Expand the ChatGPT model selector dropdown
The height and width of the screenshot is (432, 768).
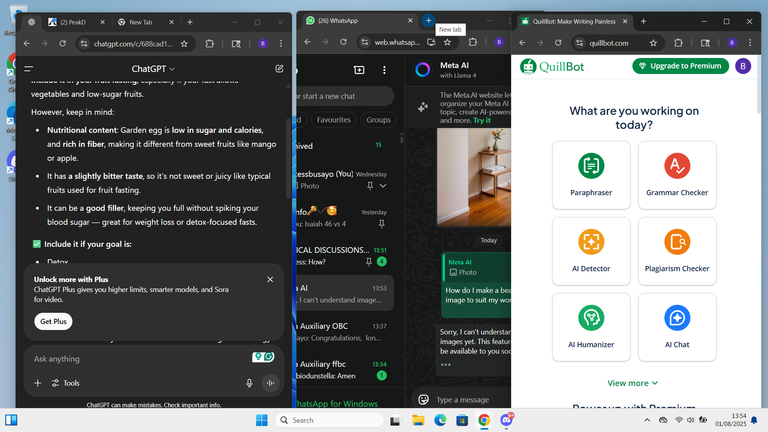pyautogui.click(x=153, y=69)
